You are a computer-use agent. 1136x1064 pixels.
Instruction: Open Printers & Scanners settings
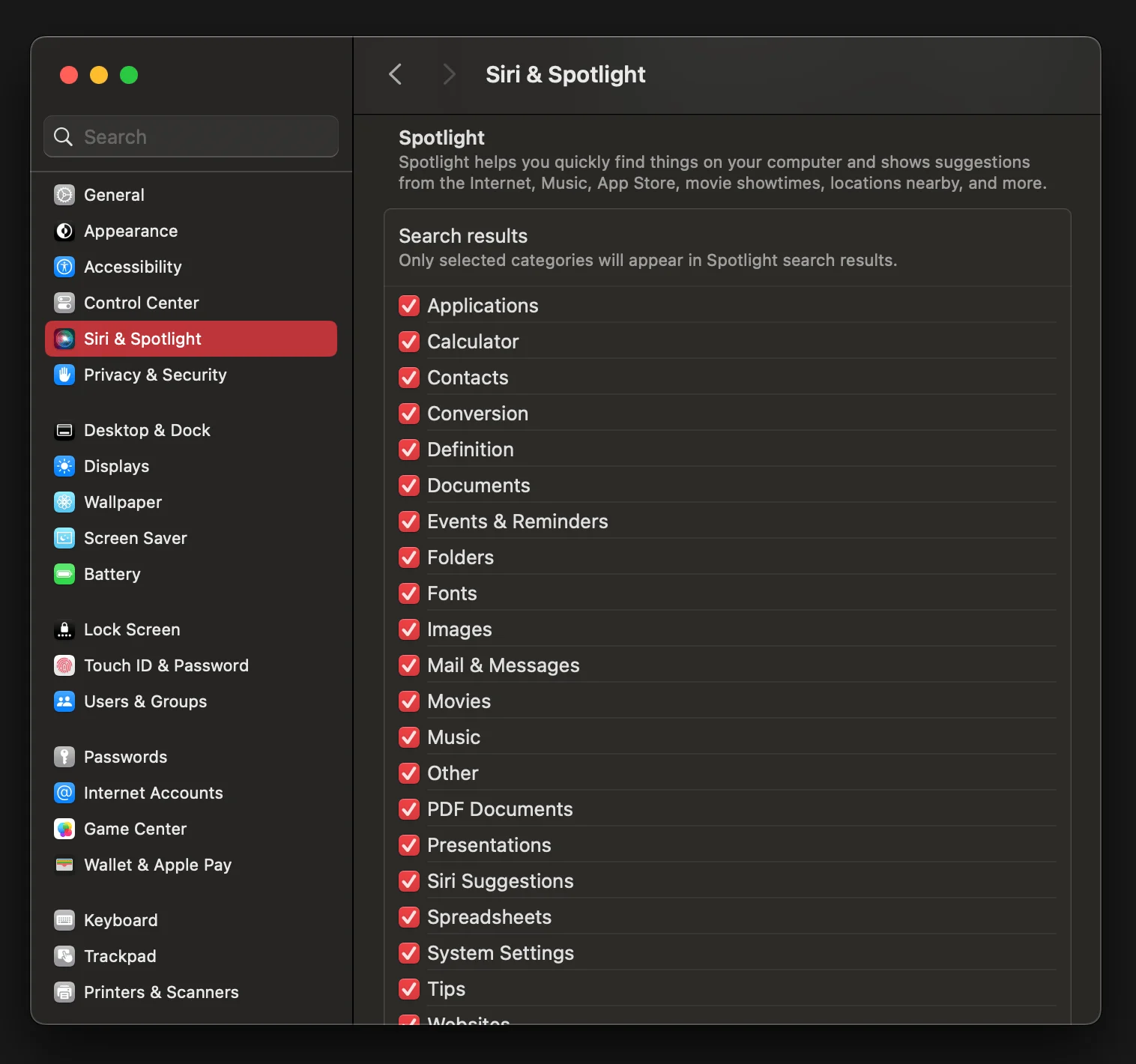[x=160, y=992]
